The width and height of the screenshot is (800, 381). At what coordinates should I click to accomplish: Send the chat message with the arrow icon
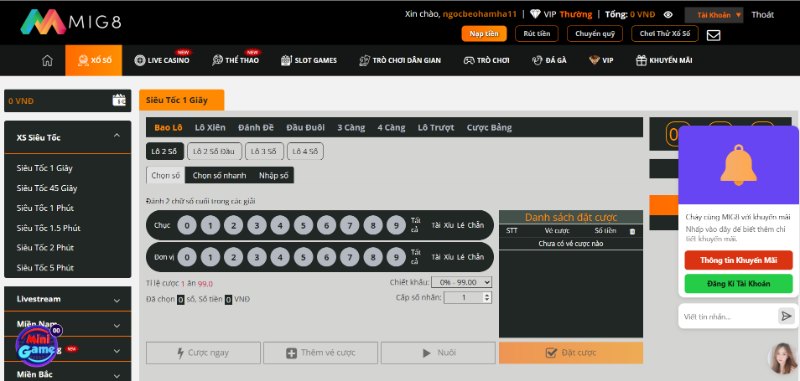[786, 316]
